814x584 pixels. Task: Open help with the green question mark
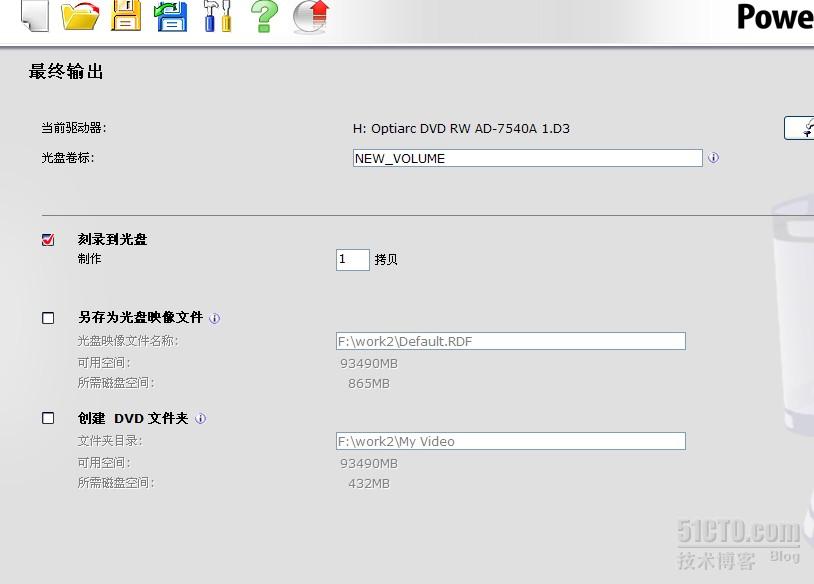tap(264, 16)
